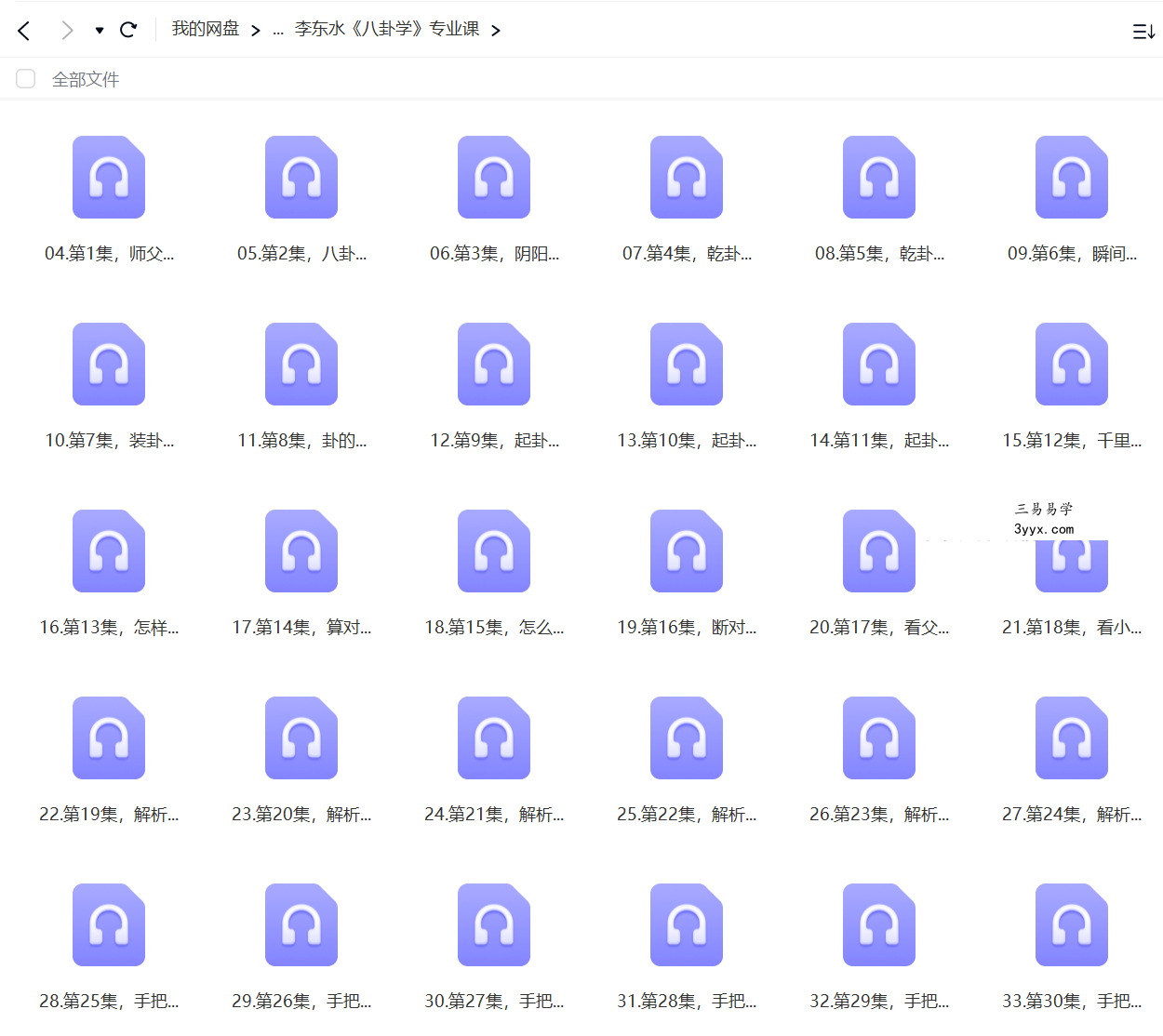The image size is (1163, 1036).
Task: Open audio file 10.第7集，装卦...
Action: (x=109, y=365)
